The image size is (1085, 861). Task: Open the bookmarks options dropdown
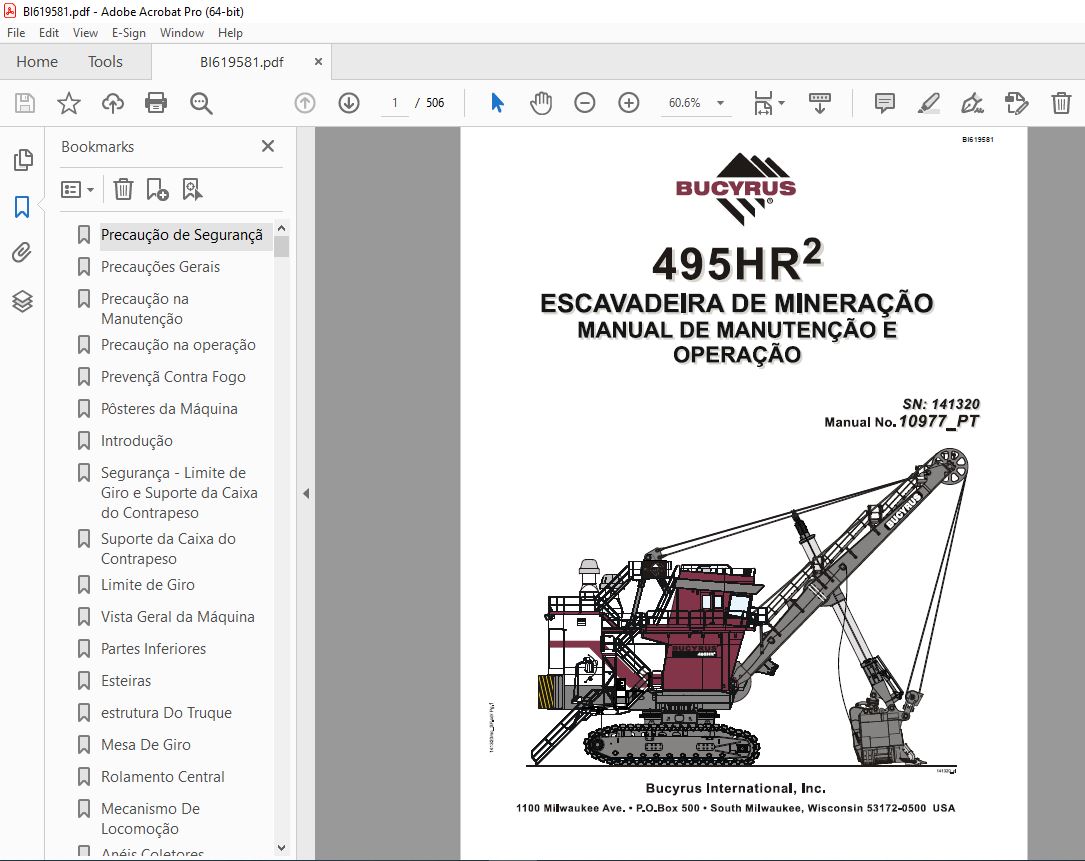[x=78, y=189]
